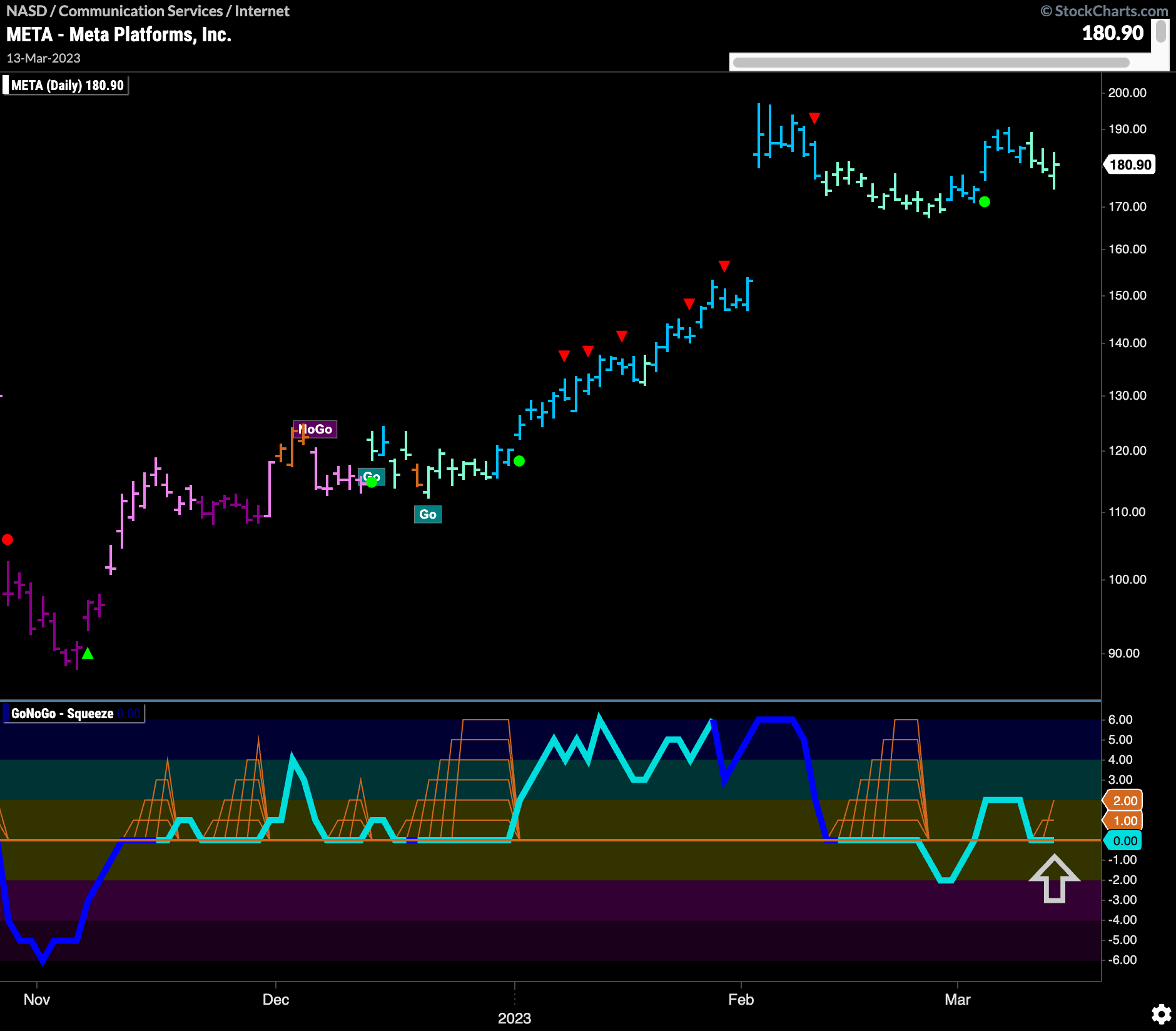Click the 2023 year label on the axis
This screenshot has width=1176, height=1031.
click(514, 1018)
